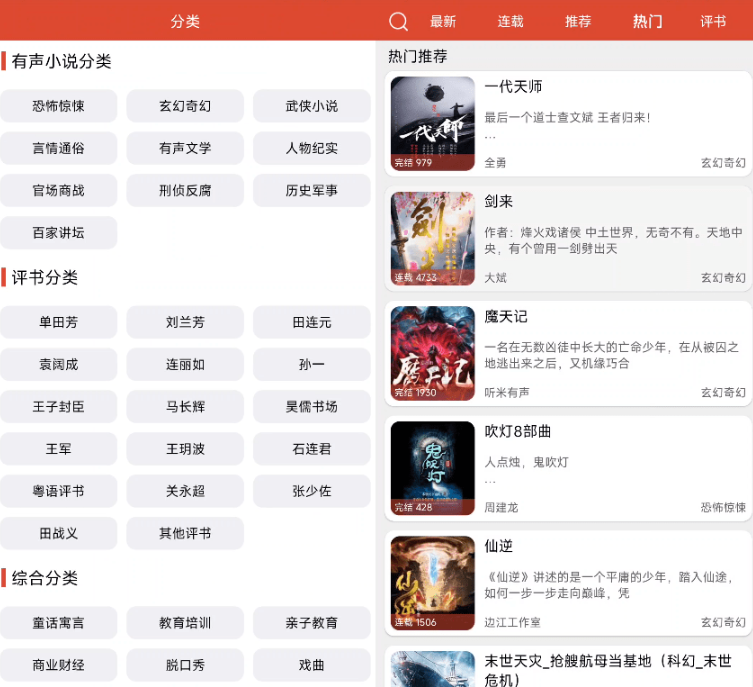The image size is (753, 687).
Task: Tap the 魔天记 cover image
Action: (433, 353)
